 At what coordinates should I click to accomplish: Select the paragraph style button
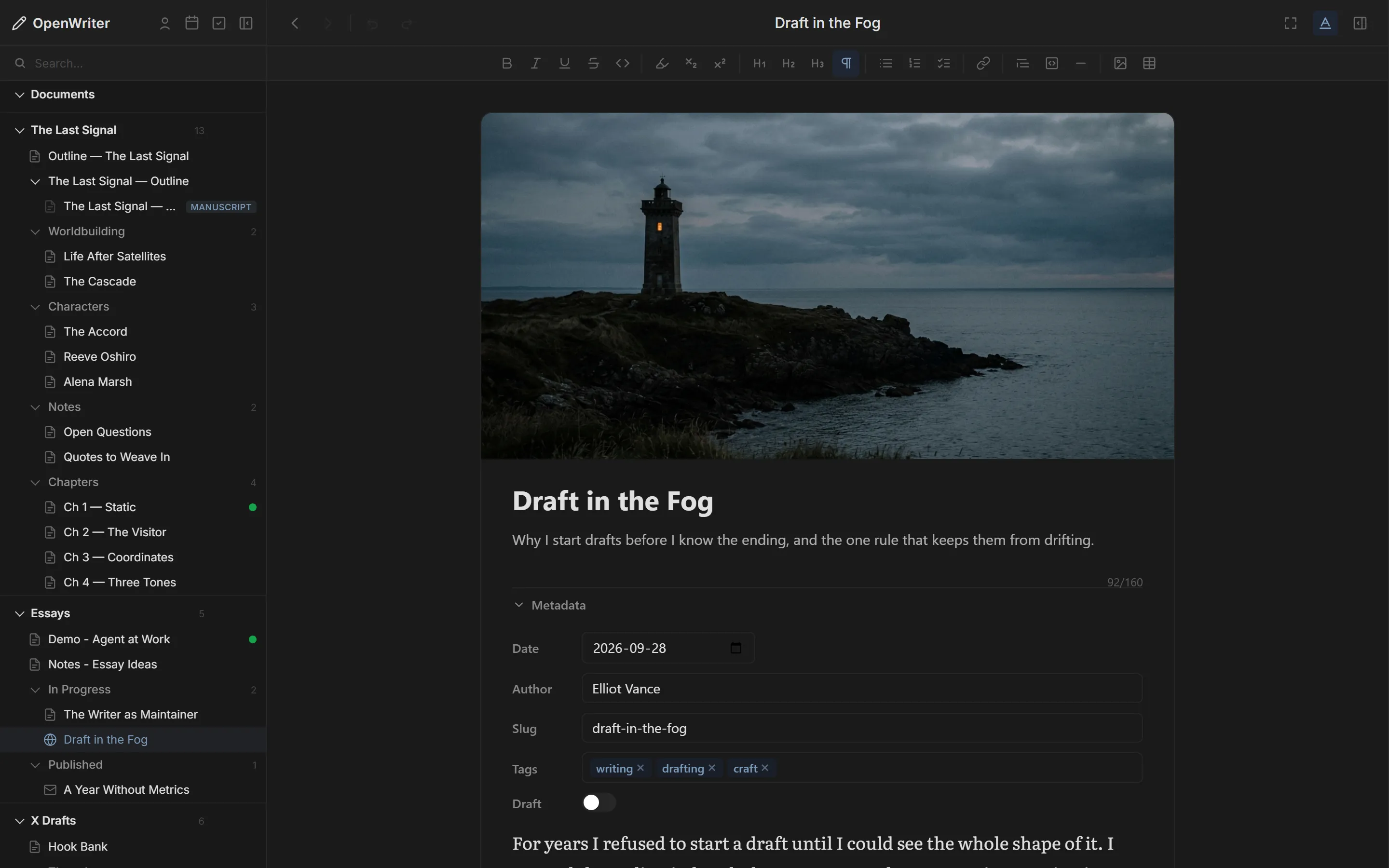(846, 63)
